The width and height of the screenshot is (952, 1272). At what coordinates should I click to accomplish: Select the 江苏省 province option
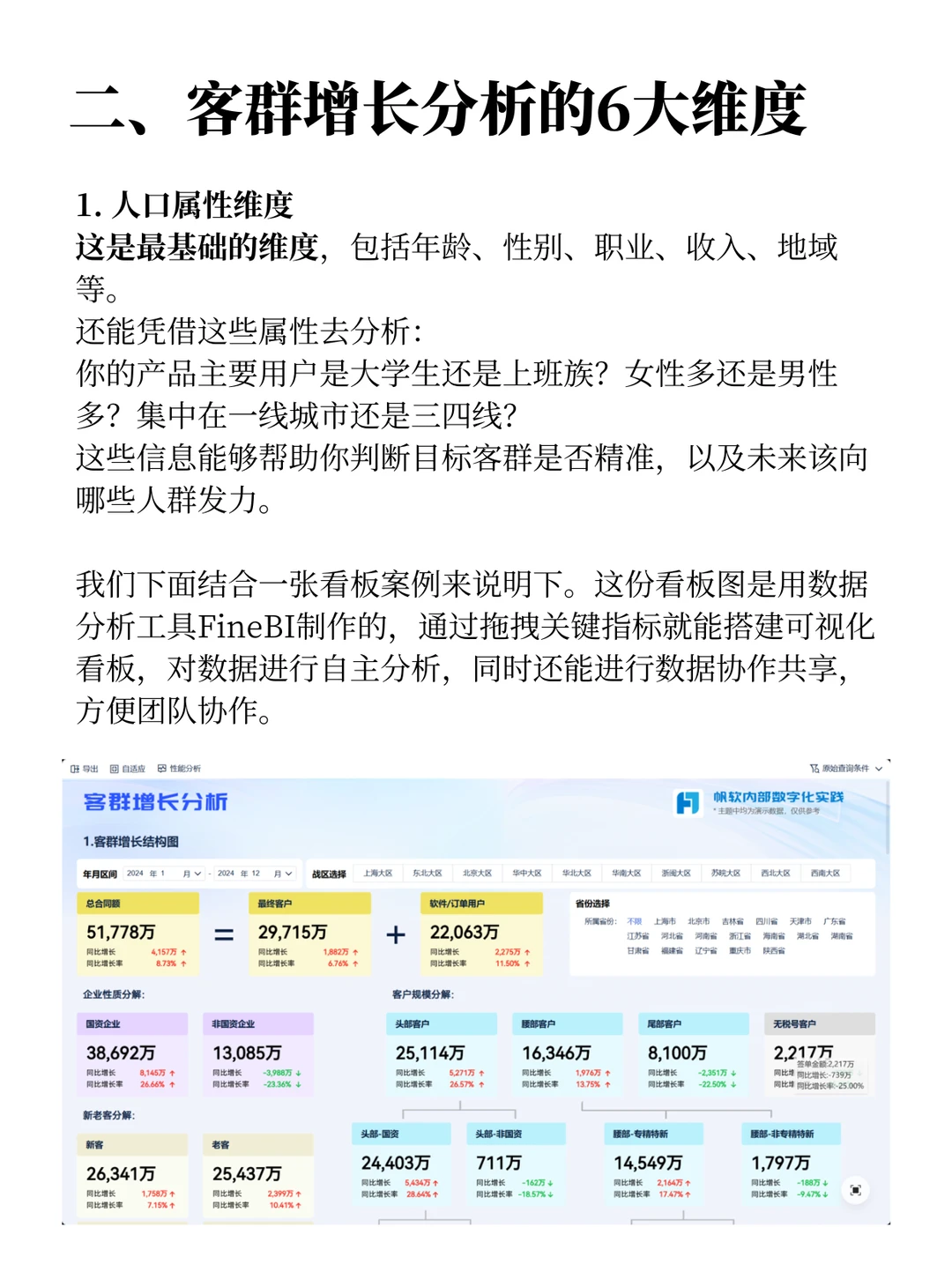click(x=638, y=936)
